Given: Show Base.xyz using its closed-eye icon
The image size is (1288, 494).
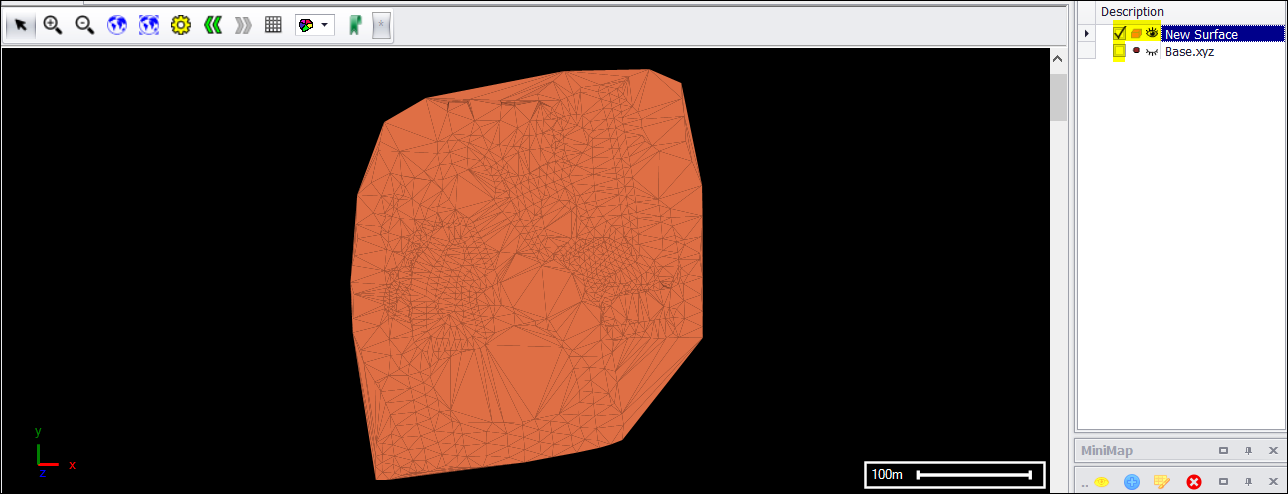Looking at the screenshot, I should click(x=1152, y=51).
